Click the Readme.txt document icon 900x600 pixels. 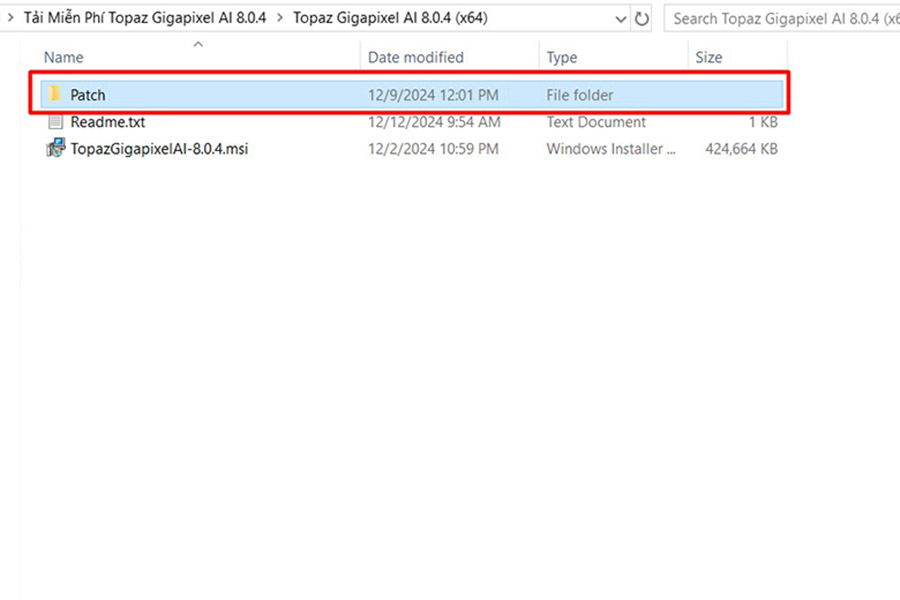click(55, 122)
